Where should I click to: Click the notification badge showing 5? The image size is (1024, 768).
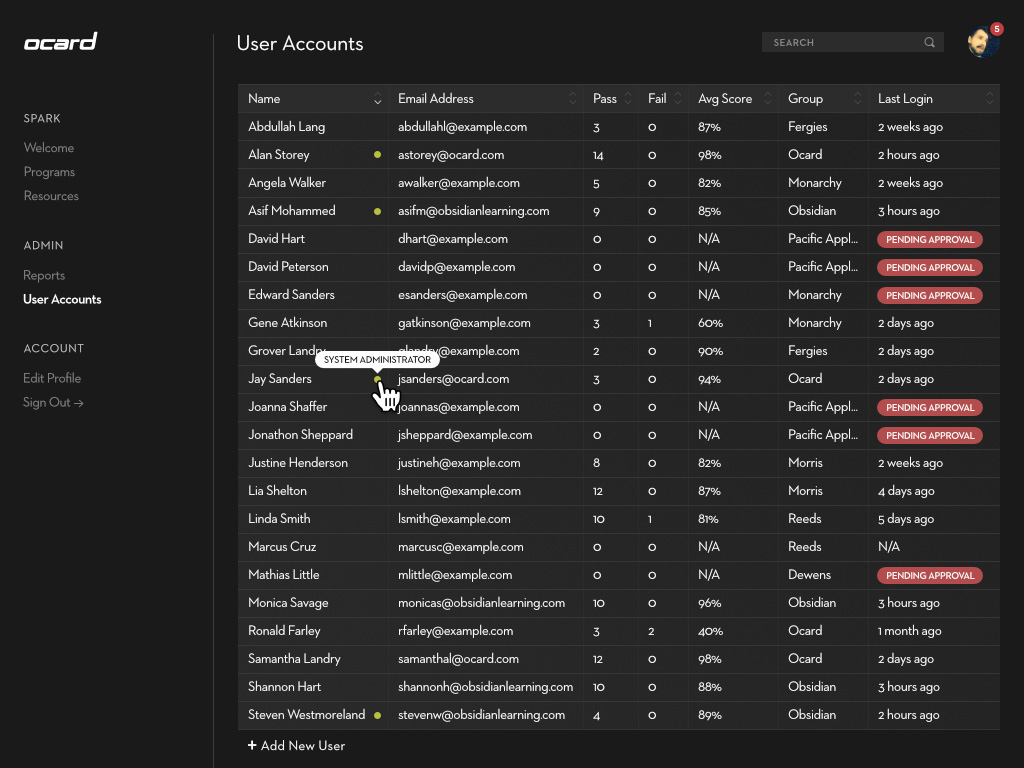996,29
